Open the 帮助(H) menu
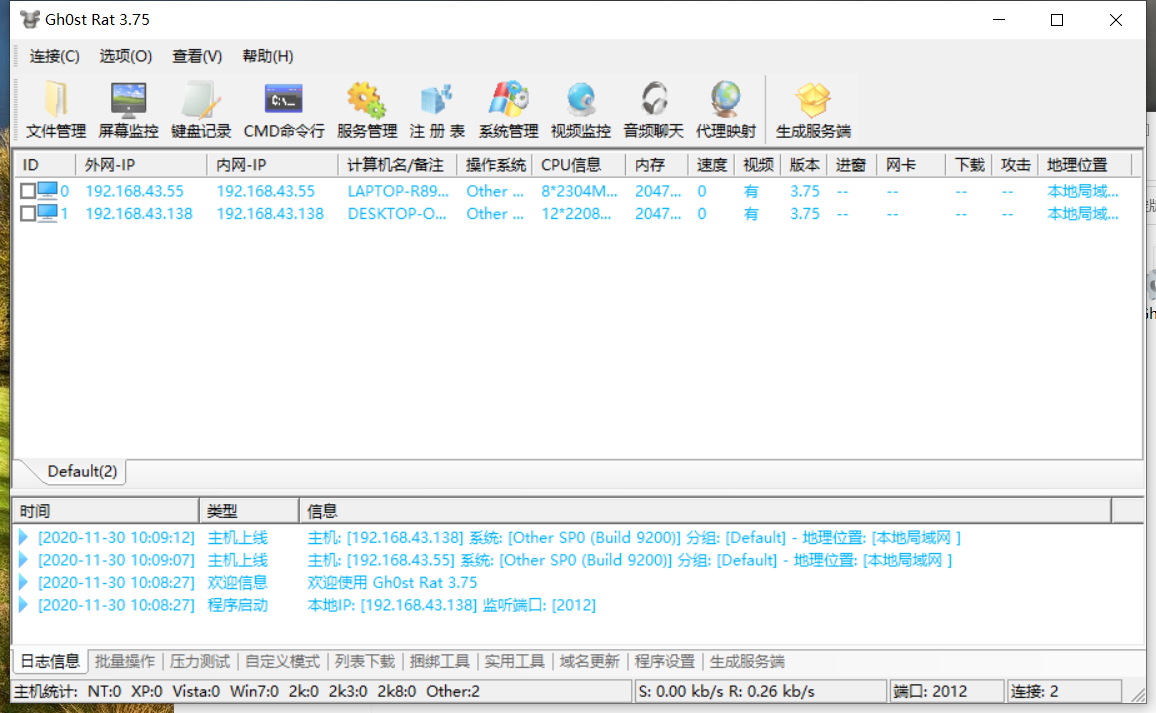Screen dimensions: 1156x713 pos(268,56)
